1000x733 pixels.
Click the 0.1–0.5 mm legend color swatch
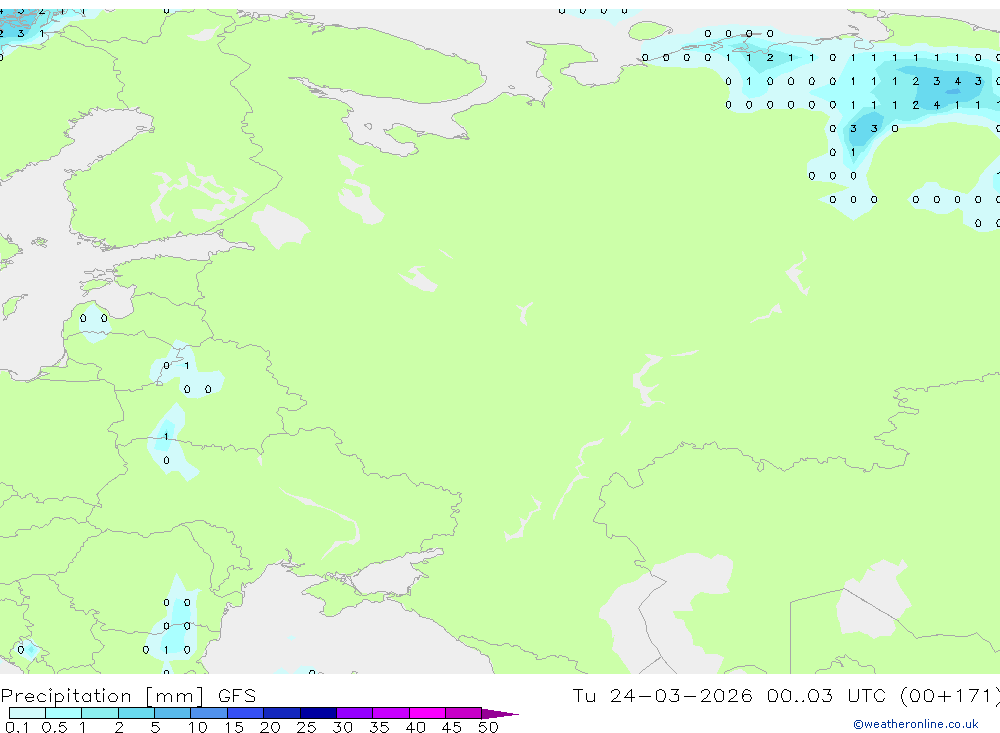pyautogui.click(x=27, y=713)
